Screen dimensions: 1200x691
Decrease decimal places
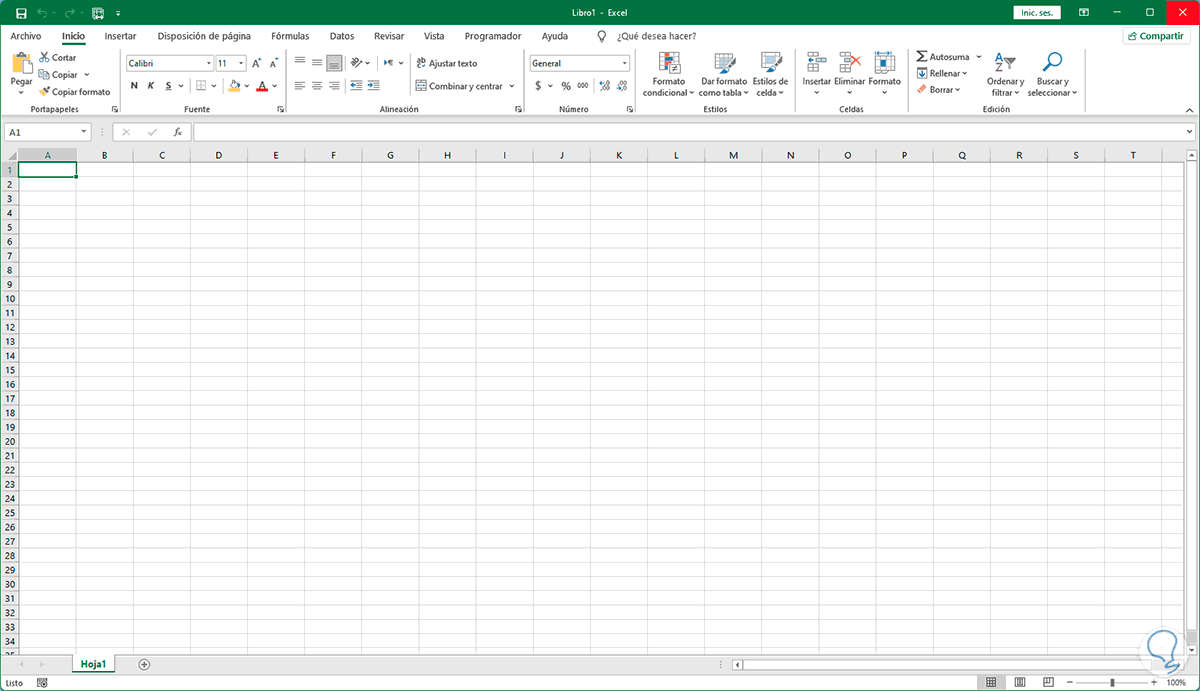[x=621, y=86]
